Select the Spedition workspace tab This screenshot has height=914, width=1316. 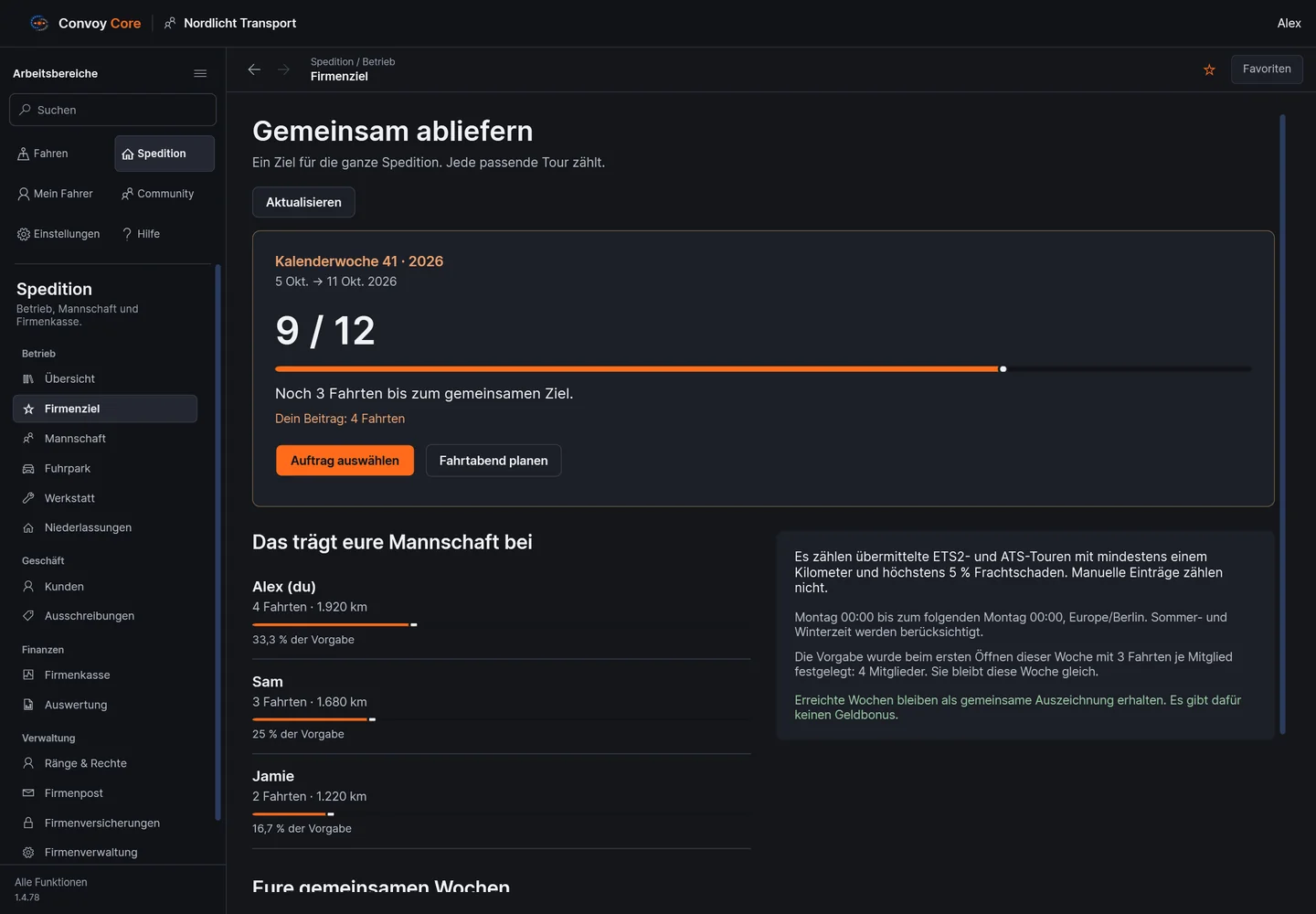[x=164, y=154]
